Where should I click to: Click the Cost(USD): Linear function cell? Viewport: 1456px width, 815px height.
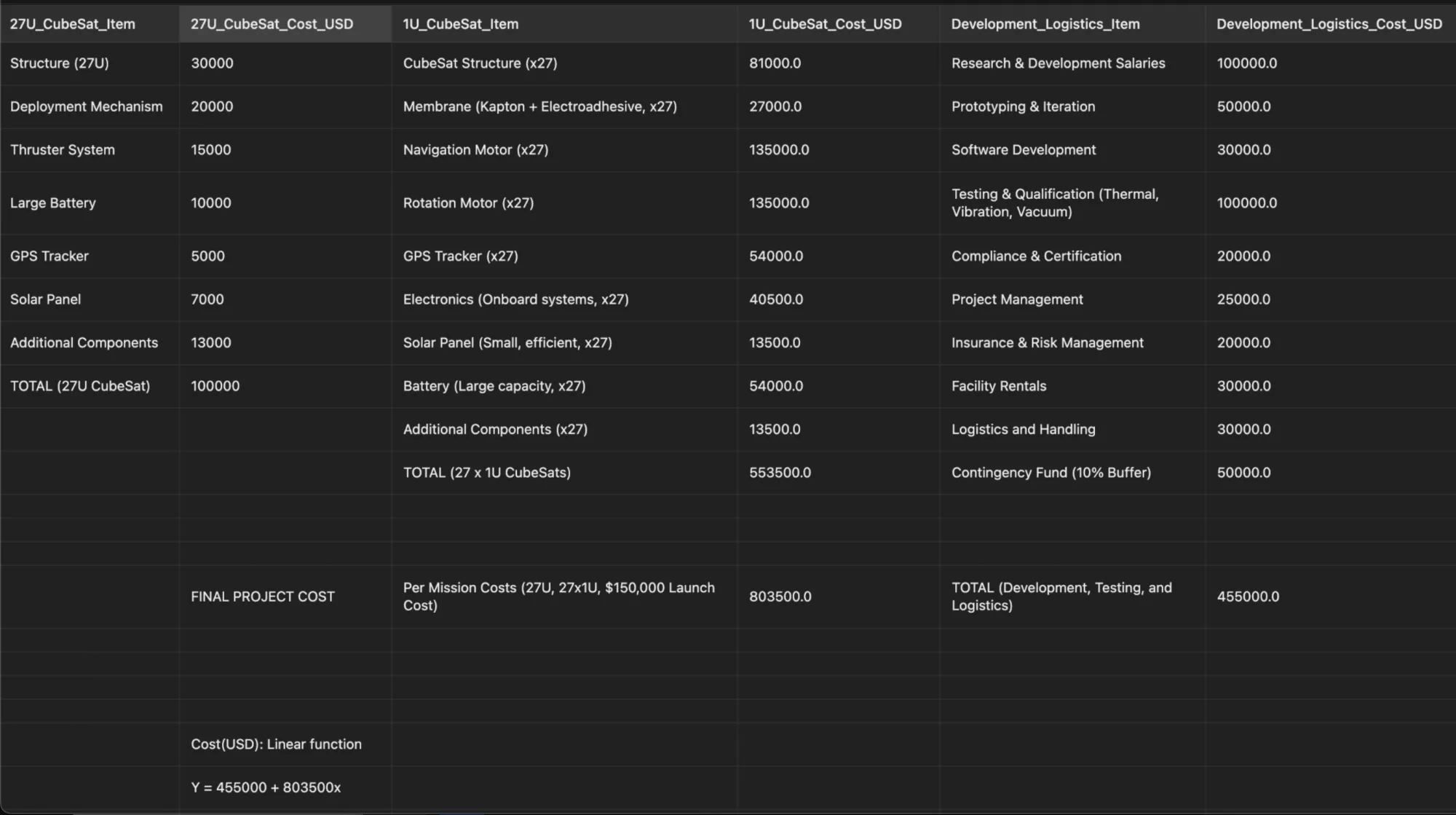click(285, 744)
